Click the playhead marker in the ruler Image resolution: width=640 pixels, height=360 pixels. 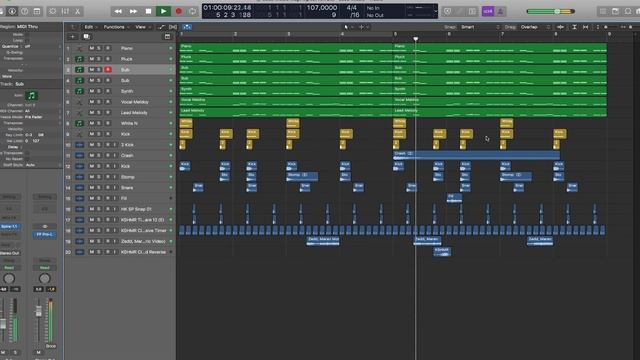point(416,39)
